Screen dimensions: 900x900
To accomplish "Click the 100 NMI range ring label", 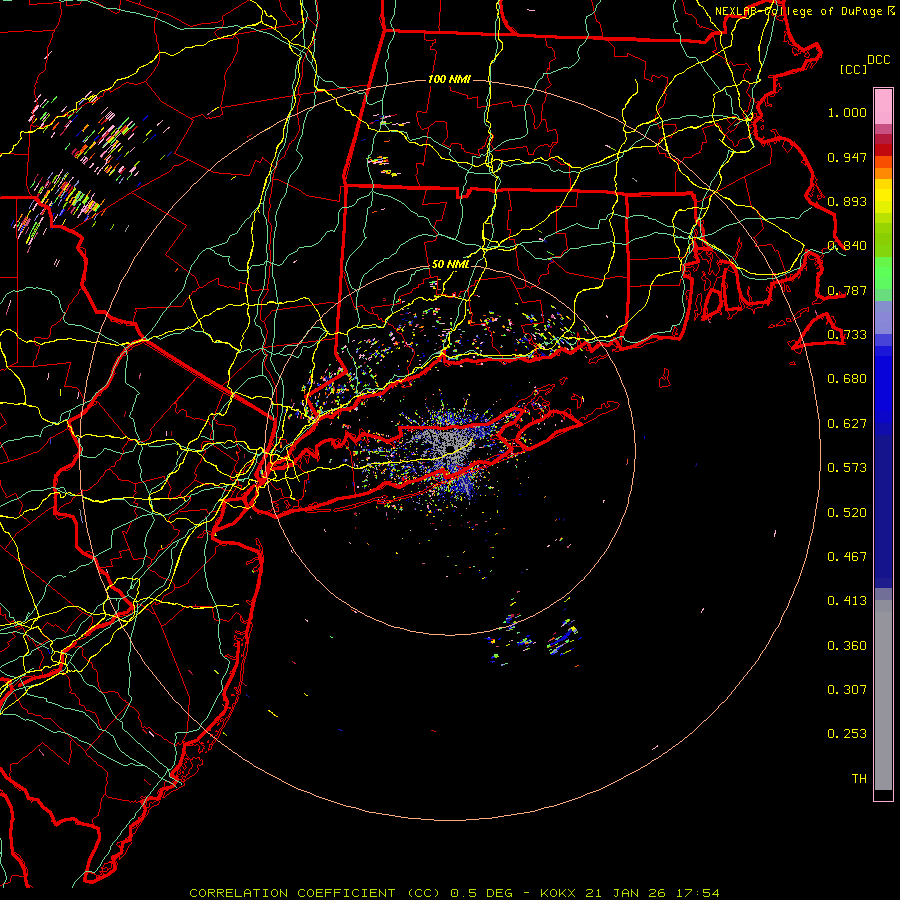I will [449, 79].
